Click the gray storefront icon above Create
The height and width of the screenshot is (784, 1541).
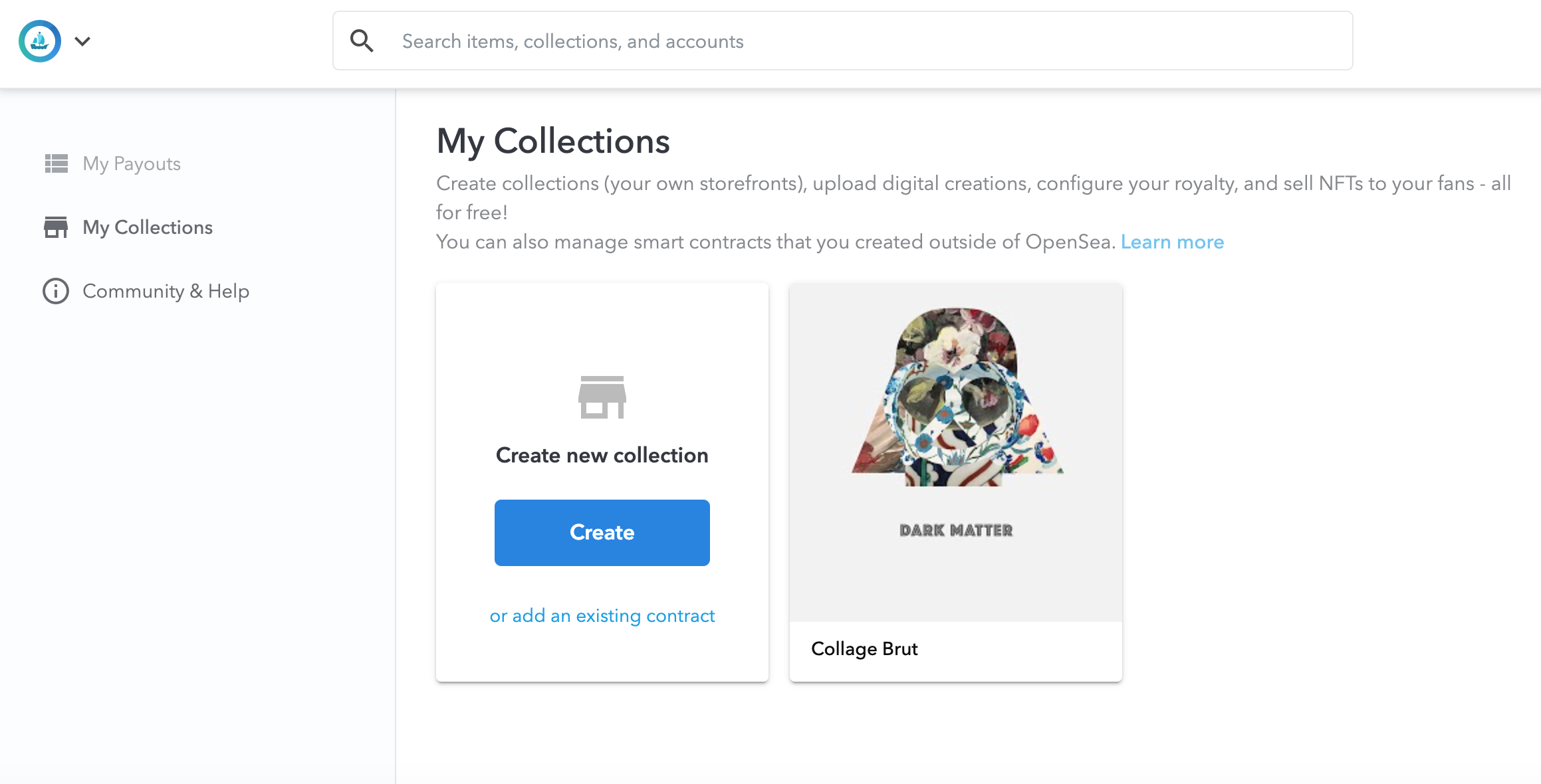pyautogui.click(x=602, y=397)
